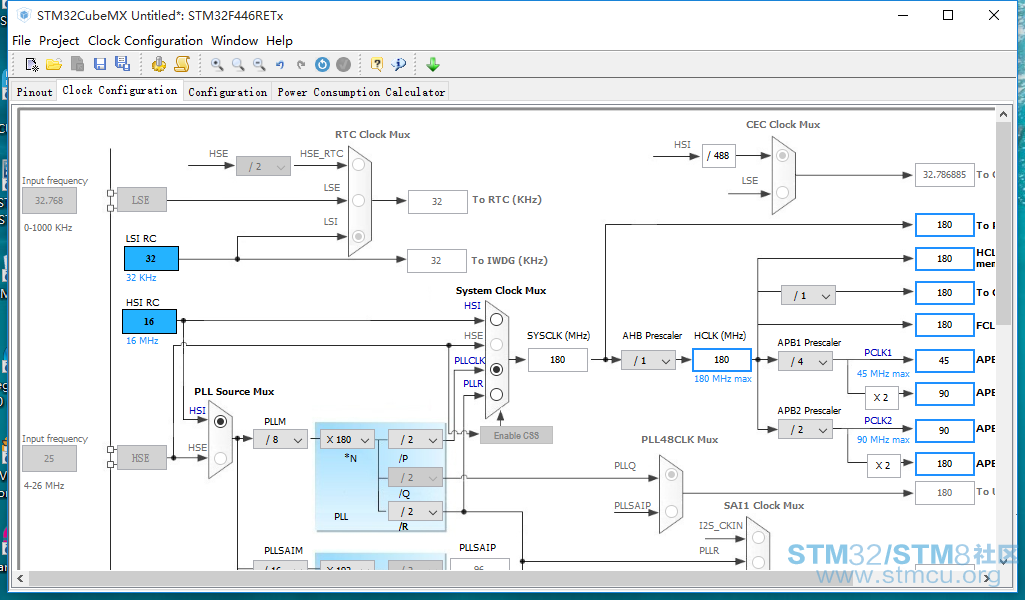Select HSI in the PLL Source Mux
This screenshot has height=600, width=1025.
pos(220,422)
